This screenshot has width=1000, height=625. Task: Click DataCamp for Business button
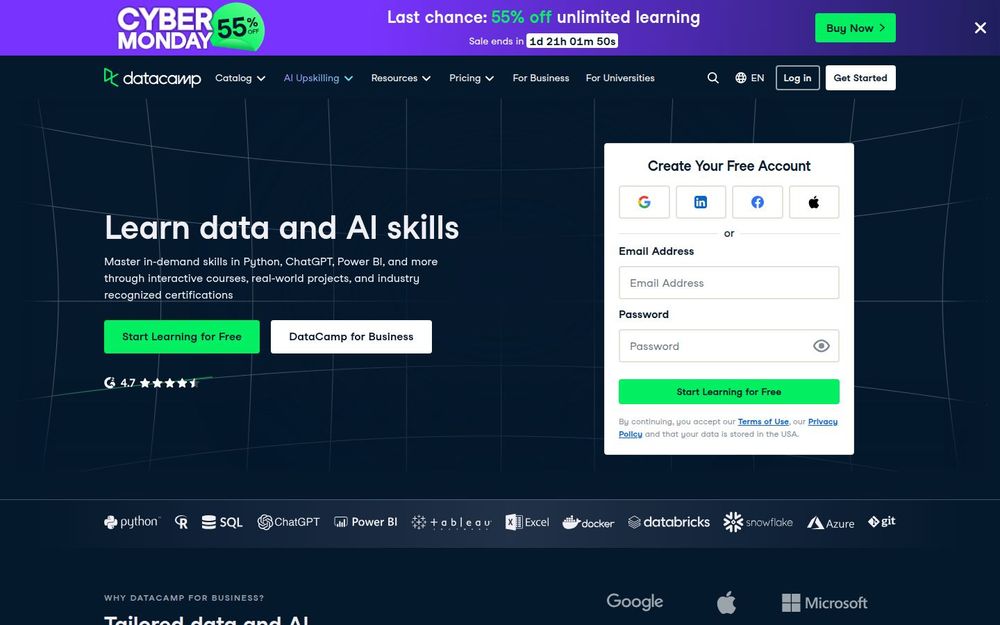[351, 337]
